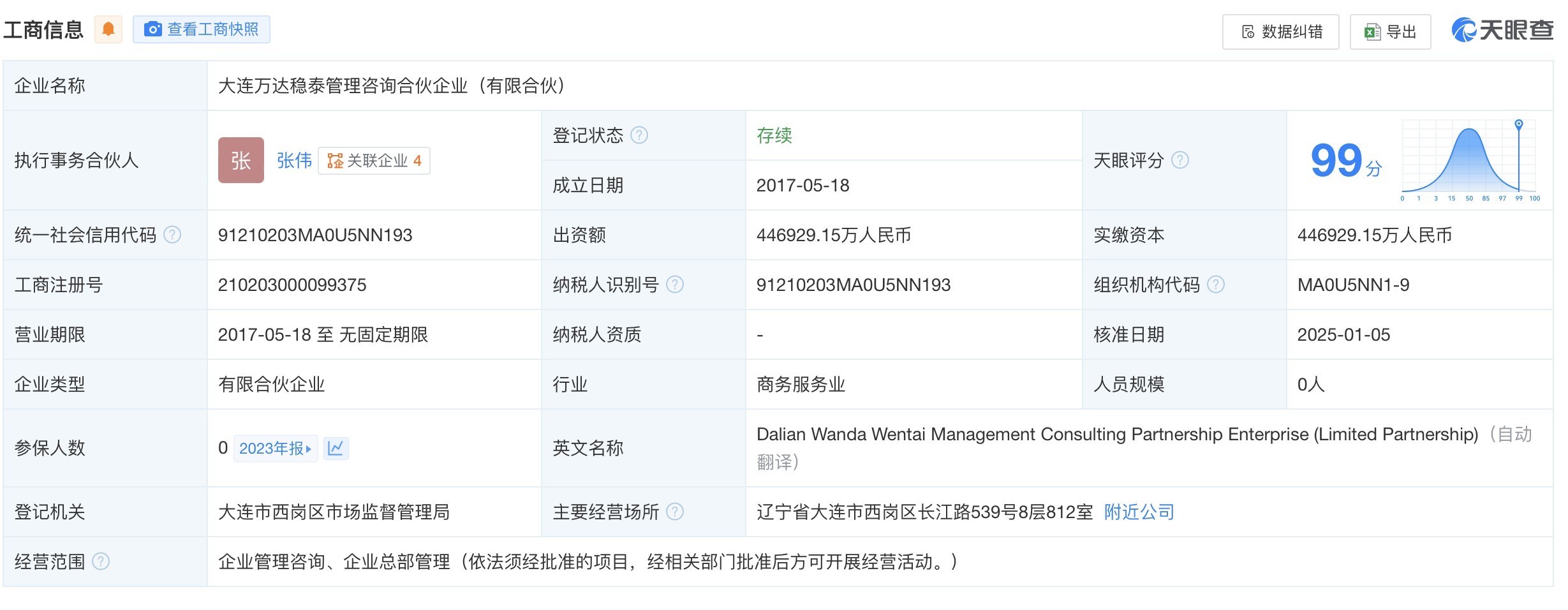The width and height of the screenshot is (1568, 610).
Task: Click help icon next to 组织机构代码
Action: click(1216, 285)
